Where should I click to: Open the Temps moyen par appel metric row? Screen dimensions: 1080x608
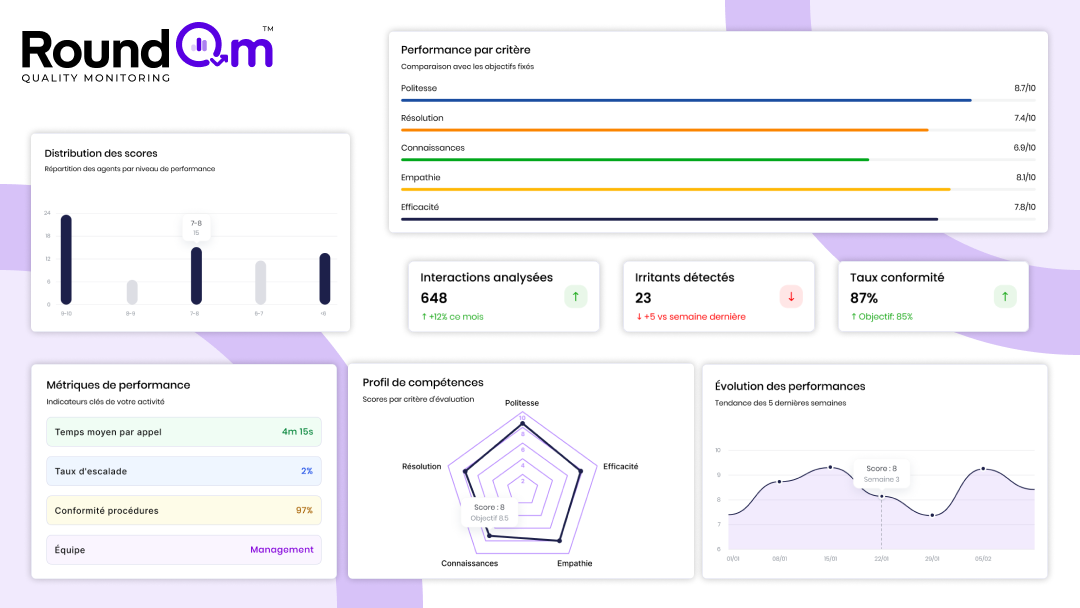click(184, 432)
